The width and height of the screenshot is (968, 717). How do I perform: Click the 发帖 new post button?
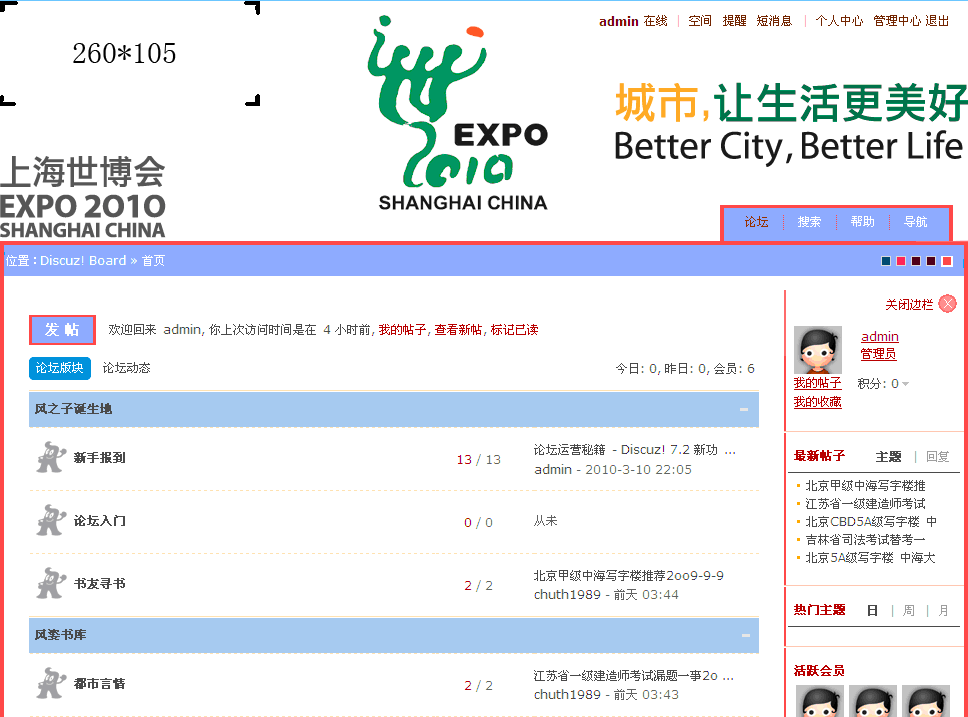pos(62,330)
